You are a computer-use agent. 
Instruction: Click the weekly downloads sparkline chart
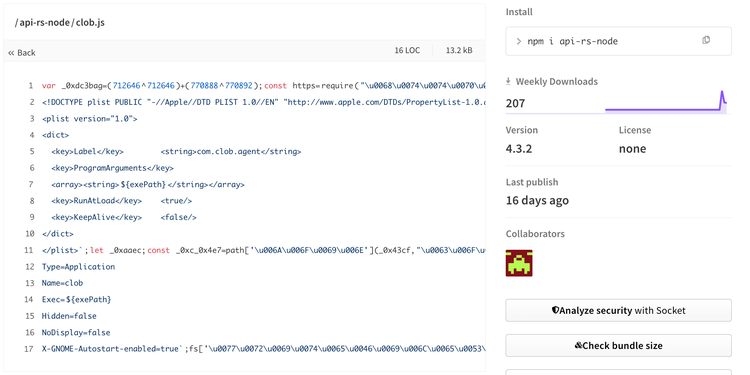[666, 101]
